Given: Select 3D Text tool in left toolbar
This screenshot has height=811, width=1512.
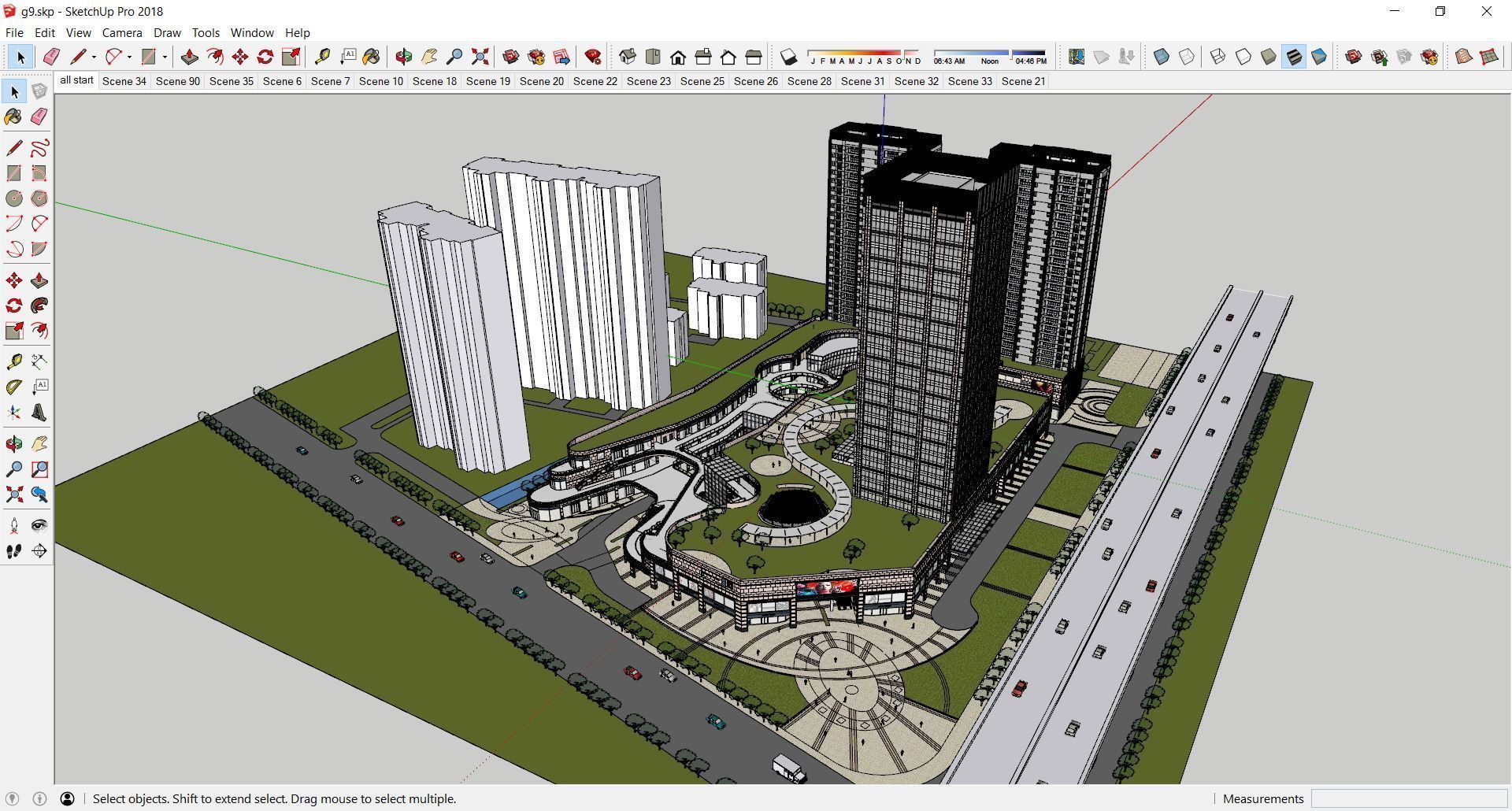Looking at the screenshot, I should click(39, 413).
